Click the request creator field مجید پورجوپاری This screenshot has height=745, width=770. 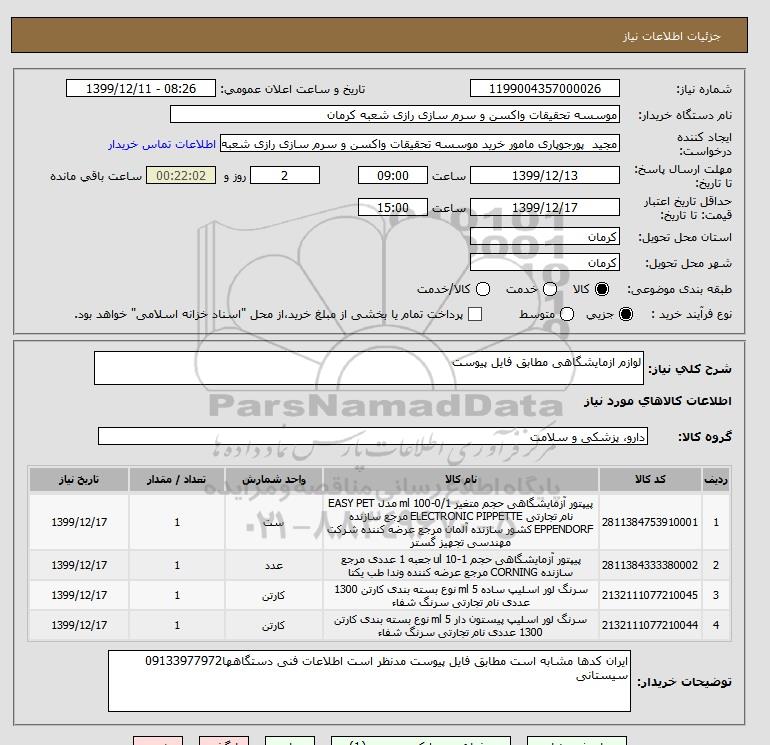[419, 144]
